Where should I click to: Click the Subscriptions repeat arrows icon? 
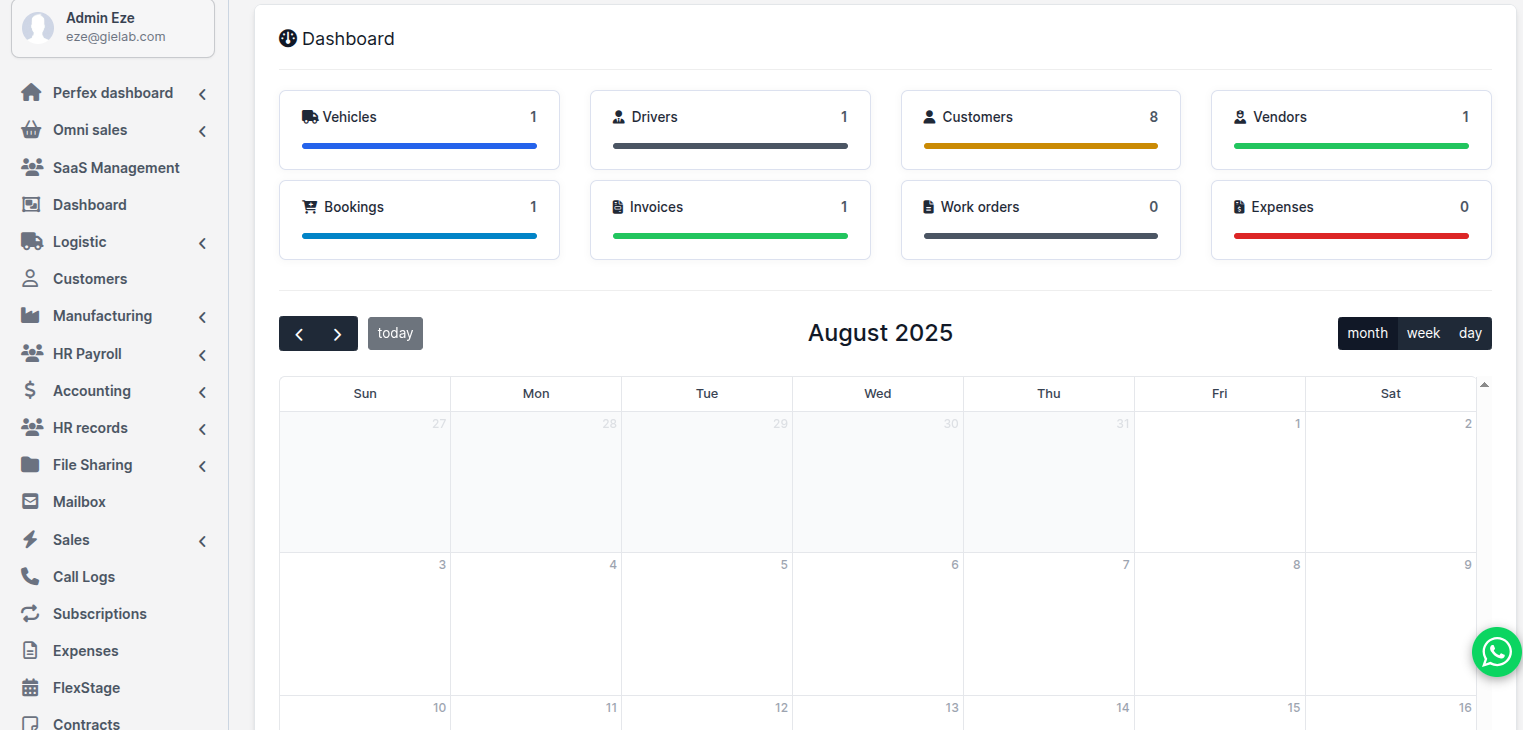(x=31, y=614)
